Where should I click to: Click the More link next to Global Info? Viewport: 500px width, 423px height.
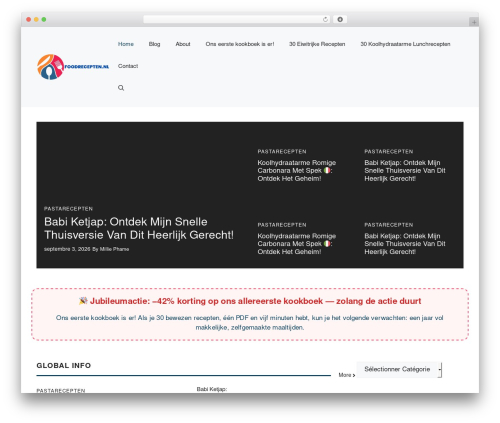coord(347,375)
